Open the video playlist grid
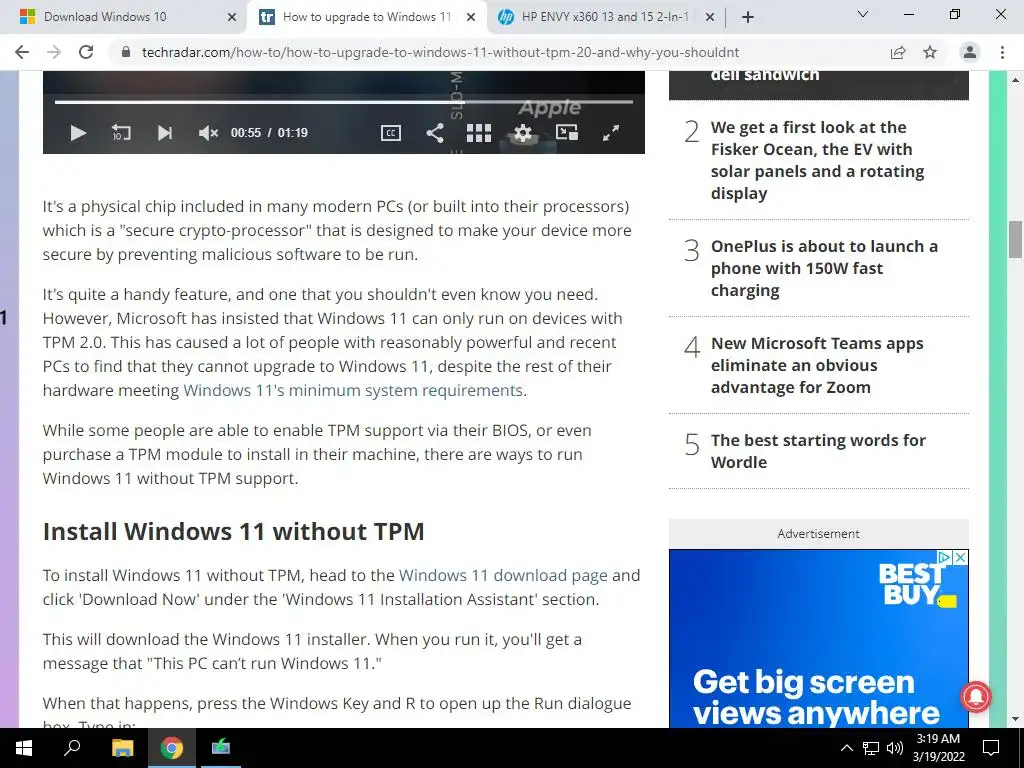This screenshot has height=768, width=1024. click(x=479, y=133)
